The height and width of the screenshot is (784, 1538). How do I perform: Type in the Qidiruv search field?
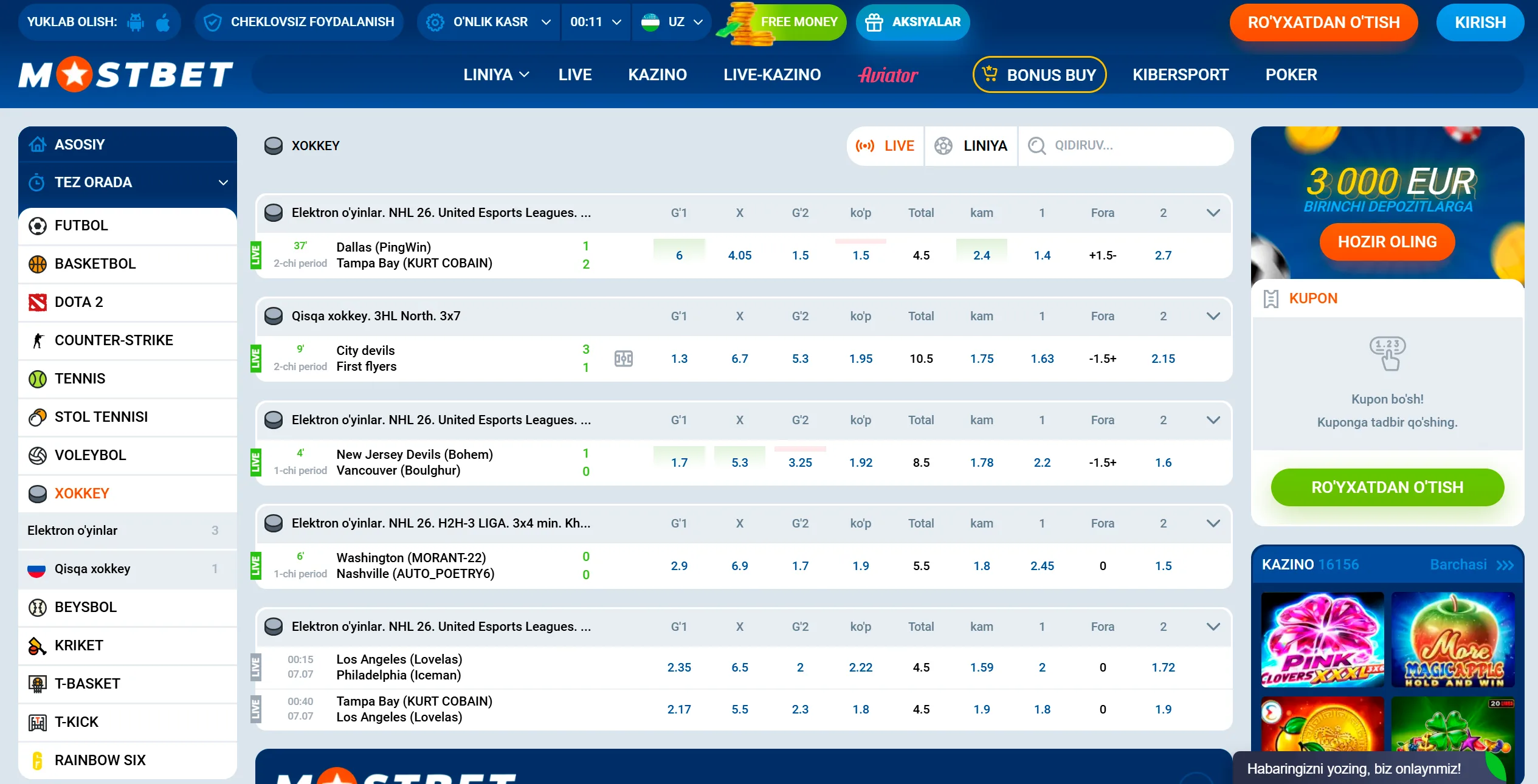1126,146
